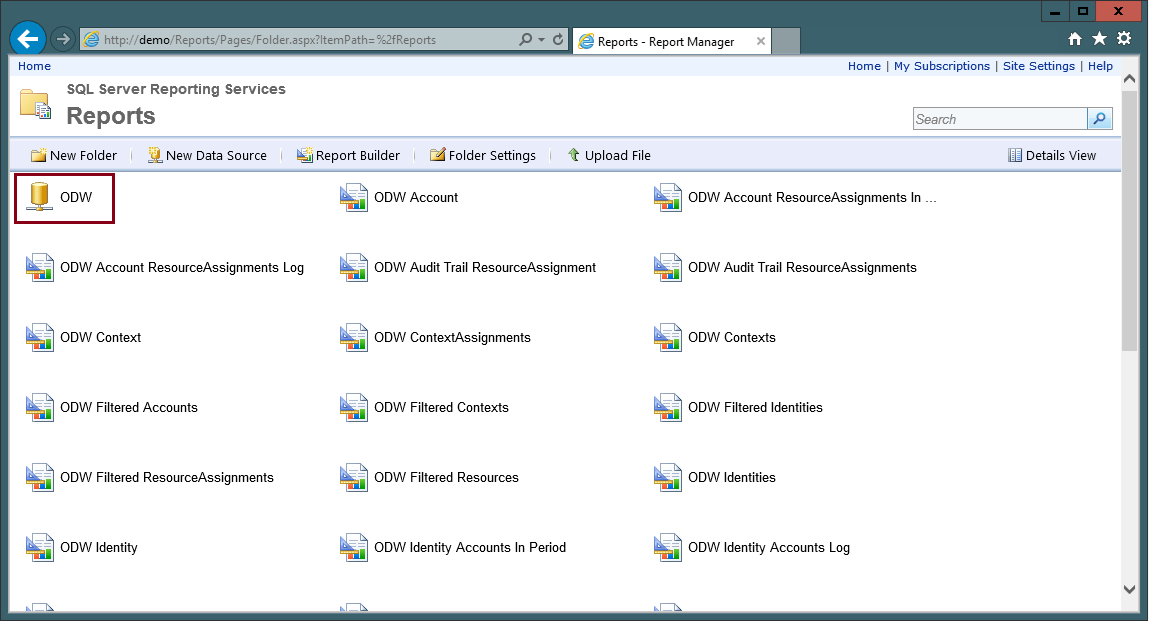
Task: Open the ODW data source icon
Action: (39, 197)
